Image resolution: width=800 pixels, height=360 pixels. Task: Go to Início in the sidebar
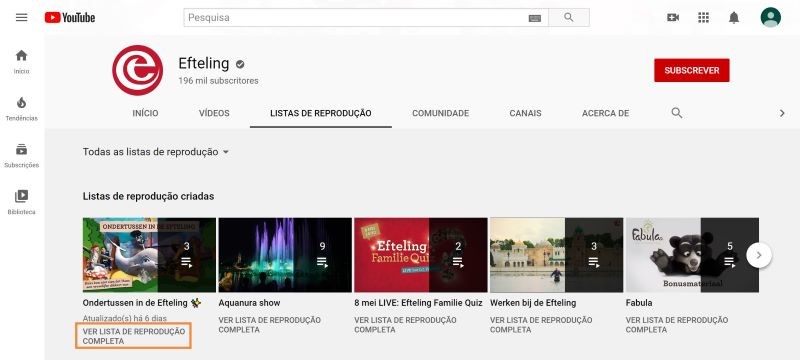click(x=21, y=62)
